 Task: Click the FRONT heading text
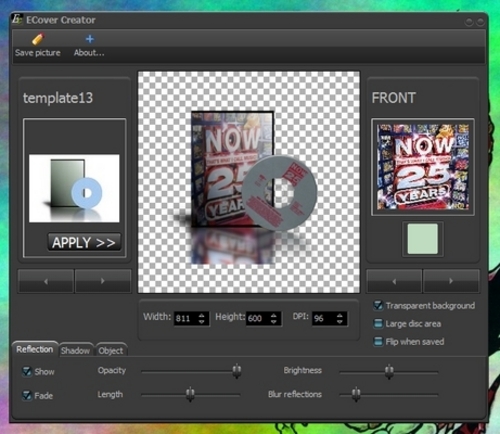[x=394, y=98]
